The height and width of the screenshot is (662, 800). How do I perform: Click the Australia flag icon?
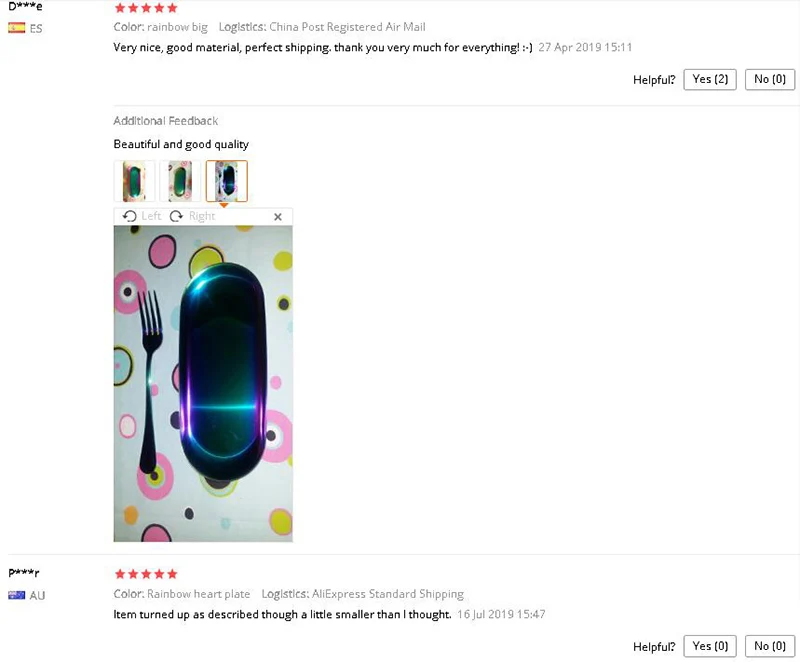pos(16,595)
